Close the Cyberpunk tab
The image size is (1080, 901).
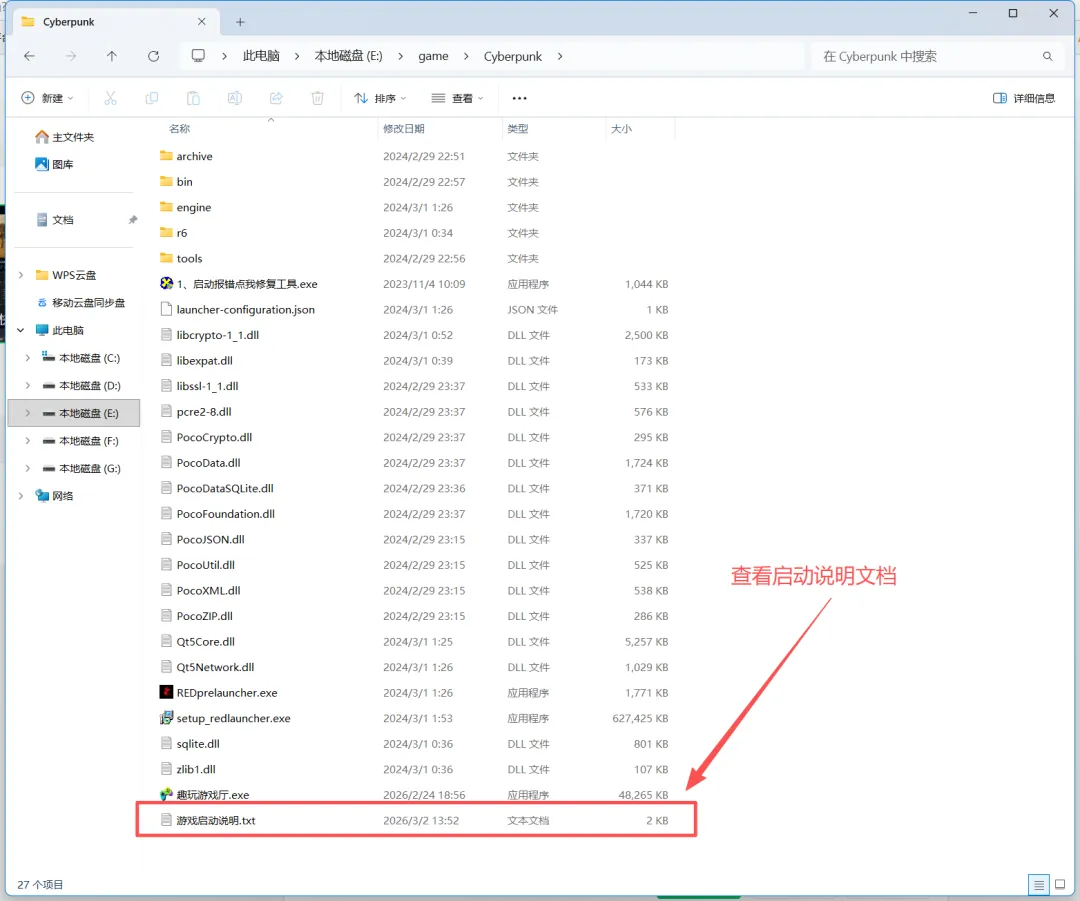click(201, 22)
